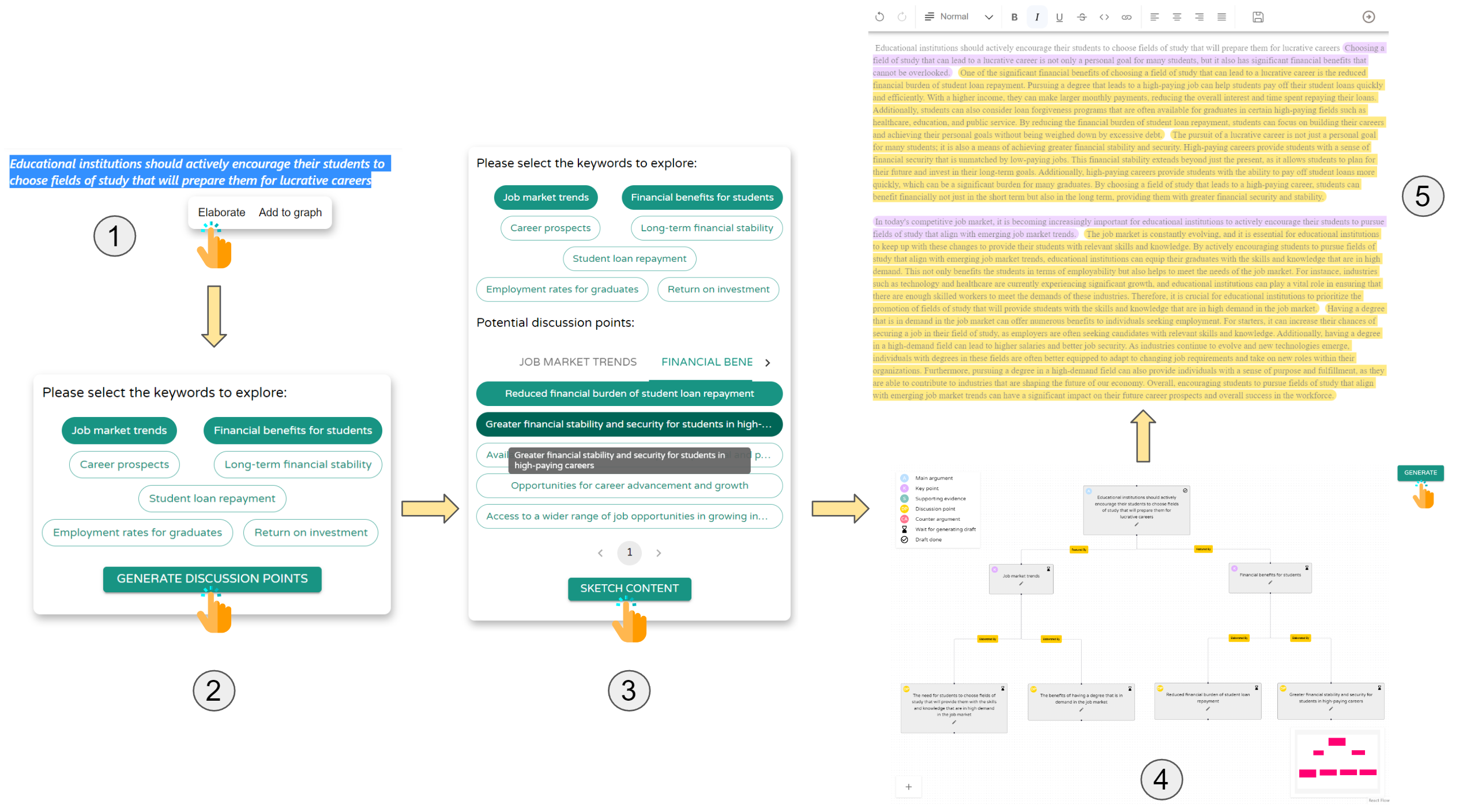Deselect Financial benefits for students in Sketch Content panel
1459x812 pixels.
[x=702, y=197]
